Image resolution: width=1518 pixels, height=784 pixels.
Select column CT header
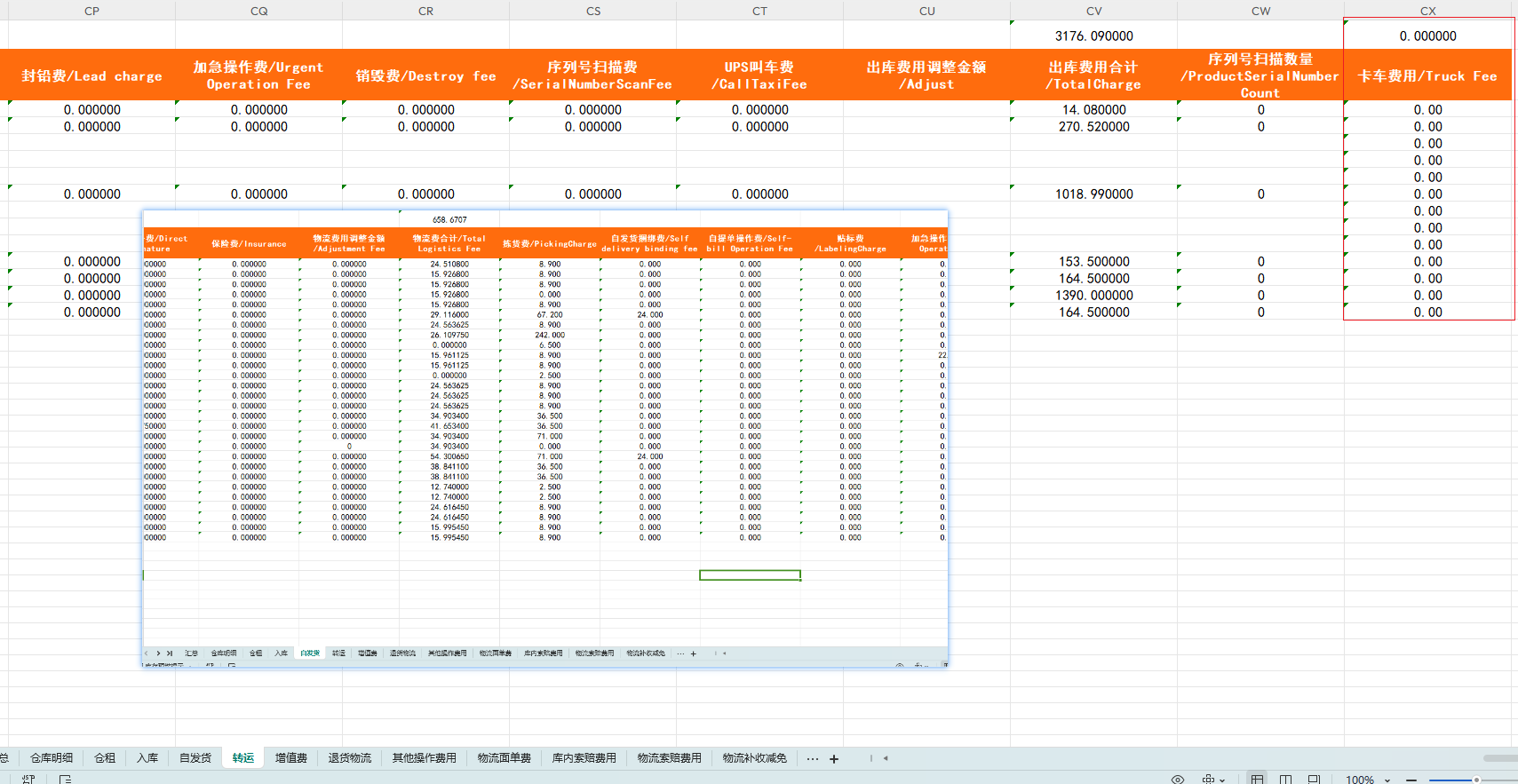click(x=759, y=11)
